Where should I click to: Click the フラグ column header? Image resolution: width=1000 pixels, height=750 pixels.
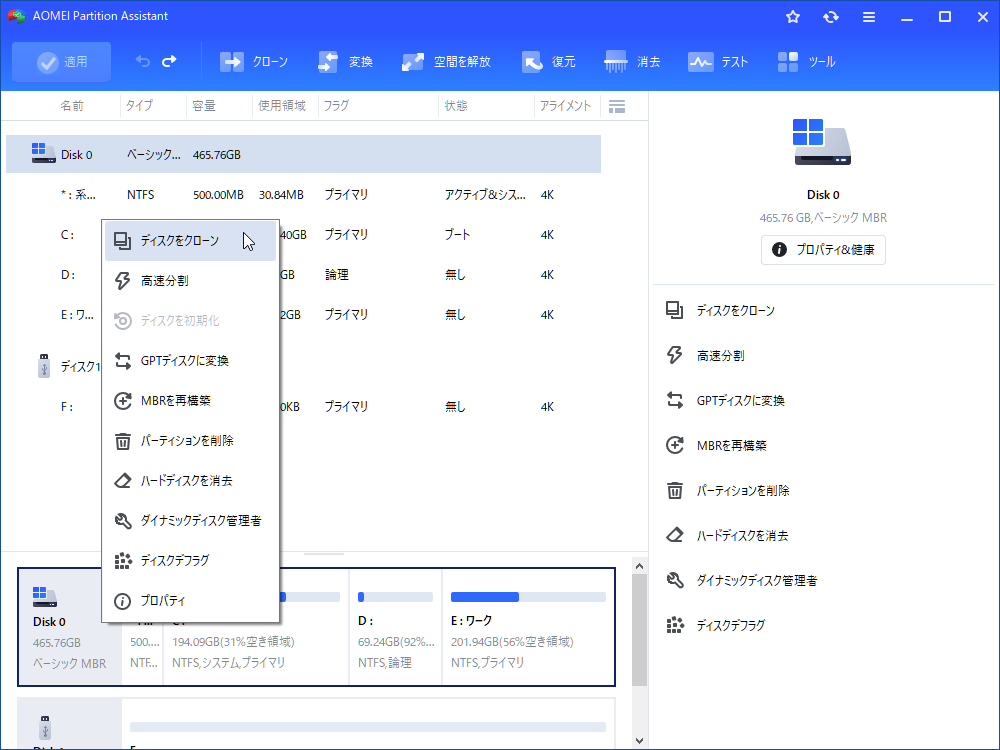tap(336, 106)
